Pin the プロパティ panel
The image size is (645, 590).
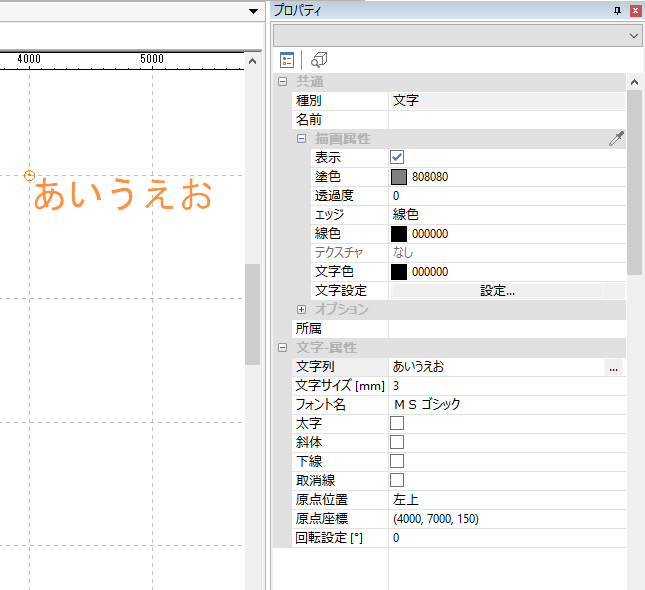(617, 10)
